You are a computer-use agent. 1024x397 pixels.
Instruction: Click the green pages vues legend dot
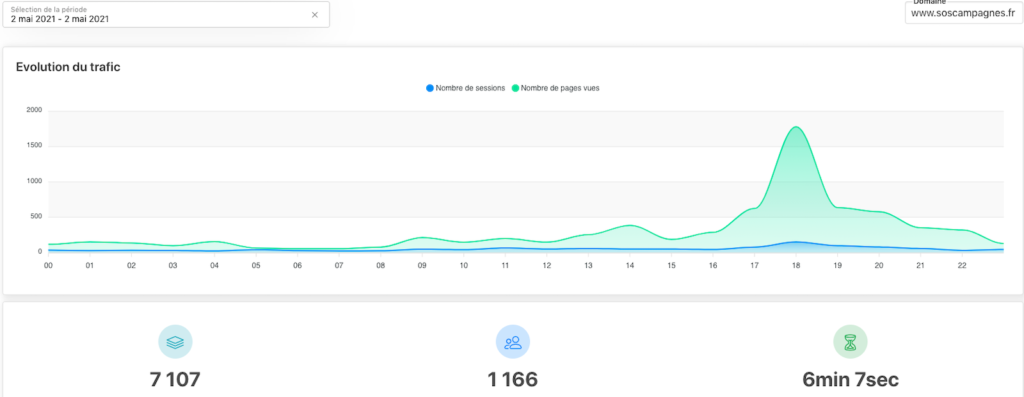(515, 88)
